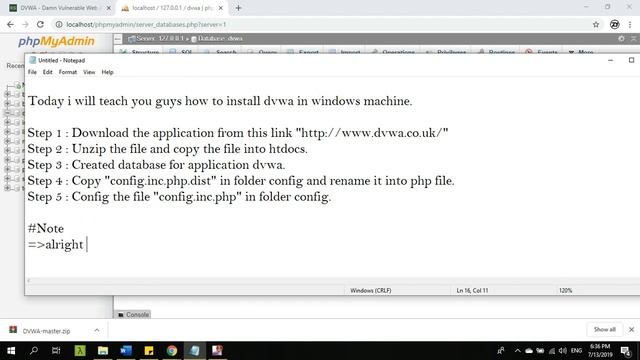Screen dimensions: 640x360
Task: Switch to Google Chrome on the taskbar
Action: pos(172,351)
